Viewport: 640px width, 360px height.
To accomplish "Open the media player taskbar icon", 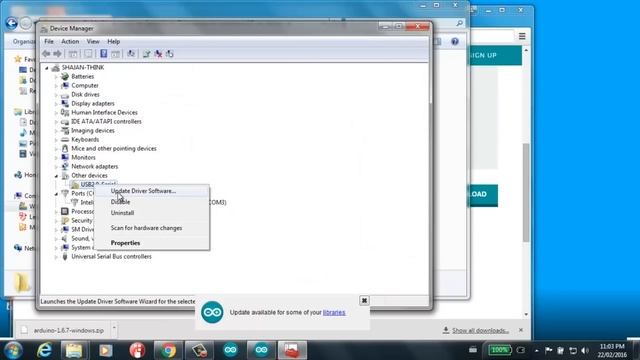I will (x=106, y=350).
